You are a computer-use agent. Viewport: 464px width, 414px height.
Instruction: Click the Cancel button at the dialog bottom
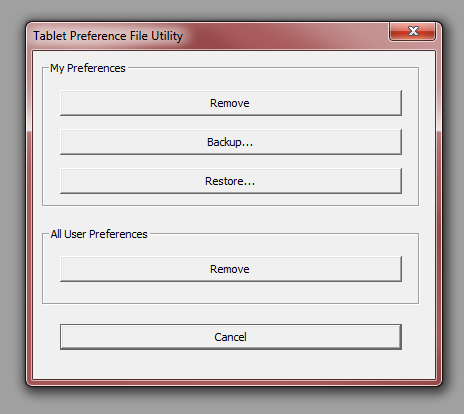click(x=231, y=337)
